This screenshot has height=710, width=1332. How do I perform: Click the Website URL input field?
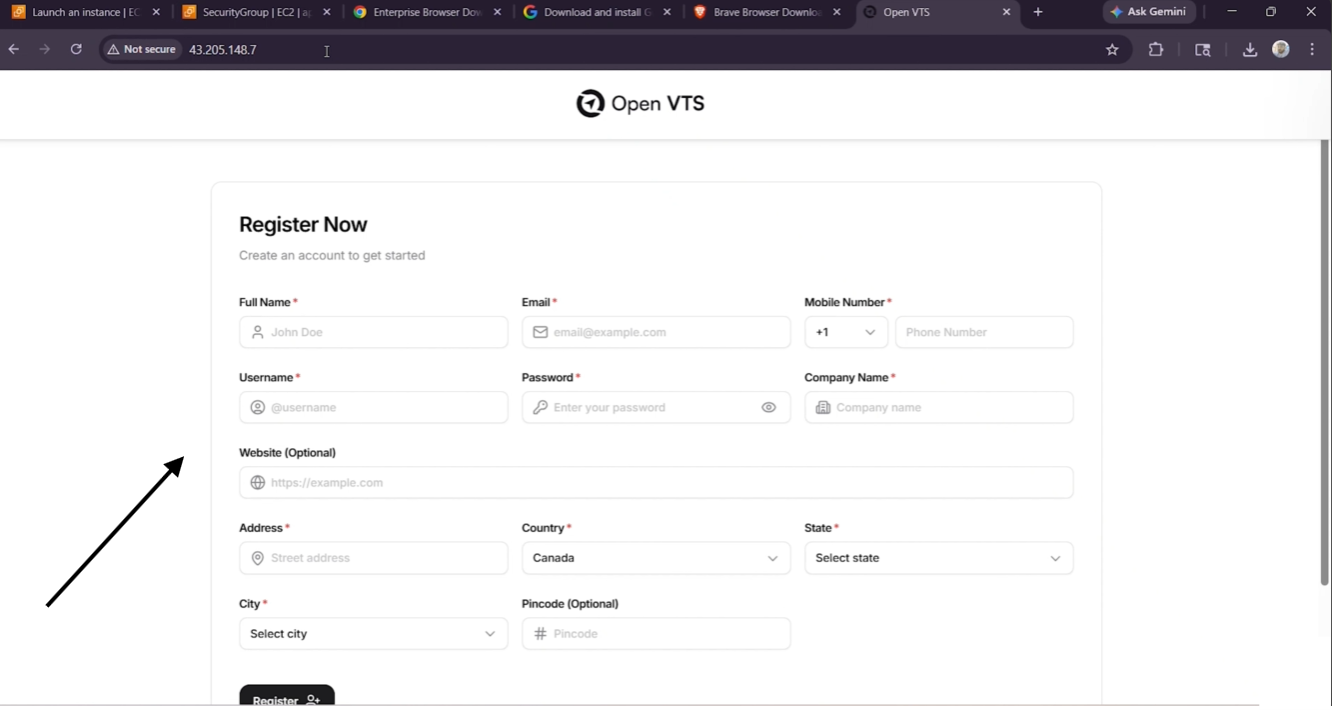coord(656,482)
